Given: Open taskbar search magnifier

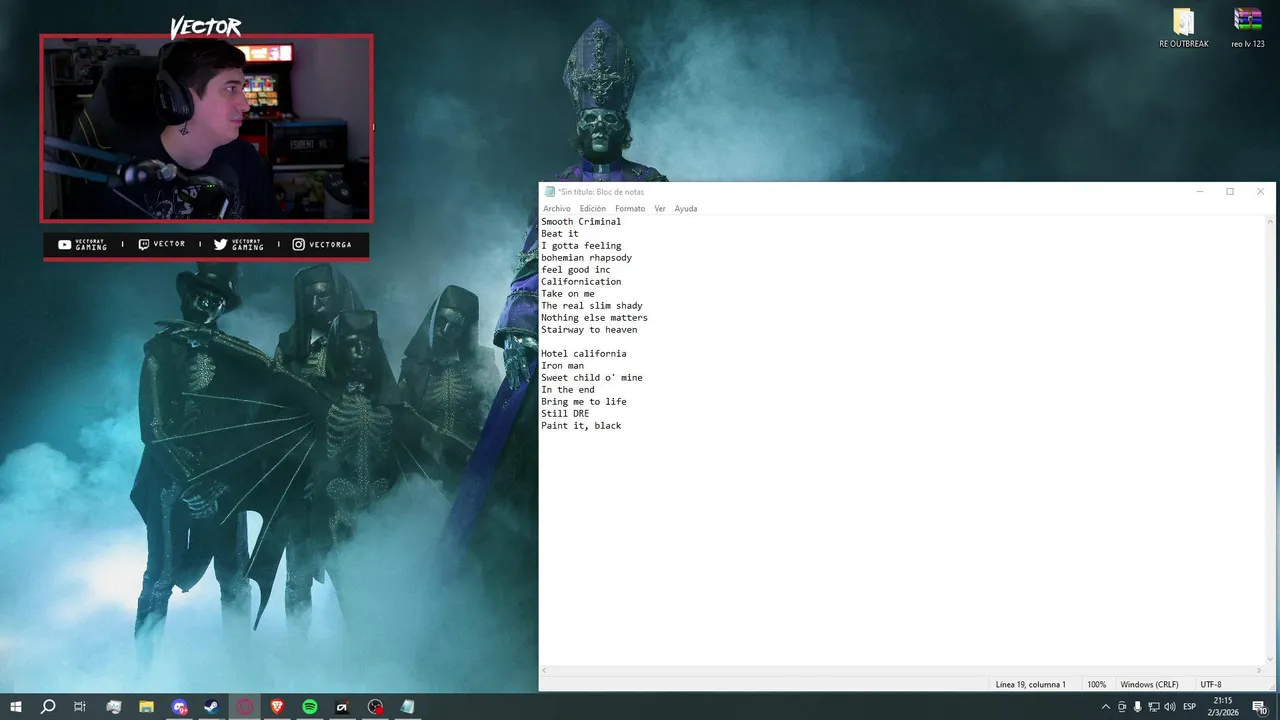Looking at the screenshot, I should coord(48,707).
